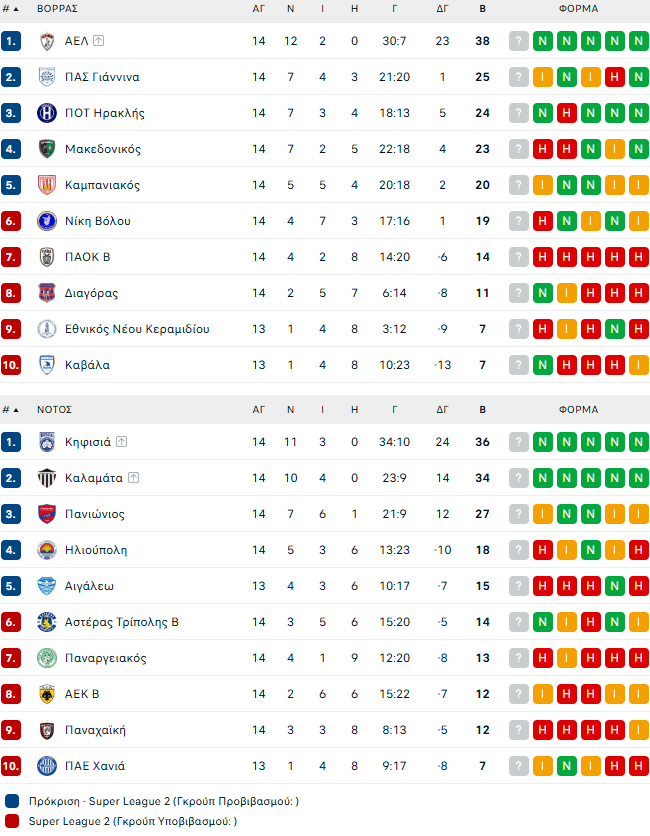This screenshot has width=650, height=836.
Task: Open the Νίκη Βόλου team link
Action: 98,221
